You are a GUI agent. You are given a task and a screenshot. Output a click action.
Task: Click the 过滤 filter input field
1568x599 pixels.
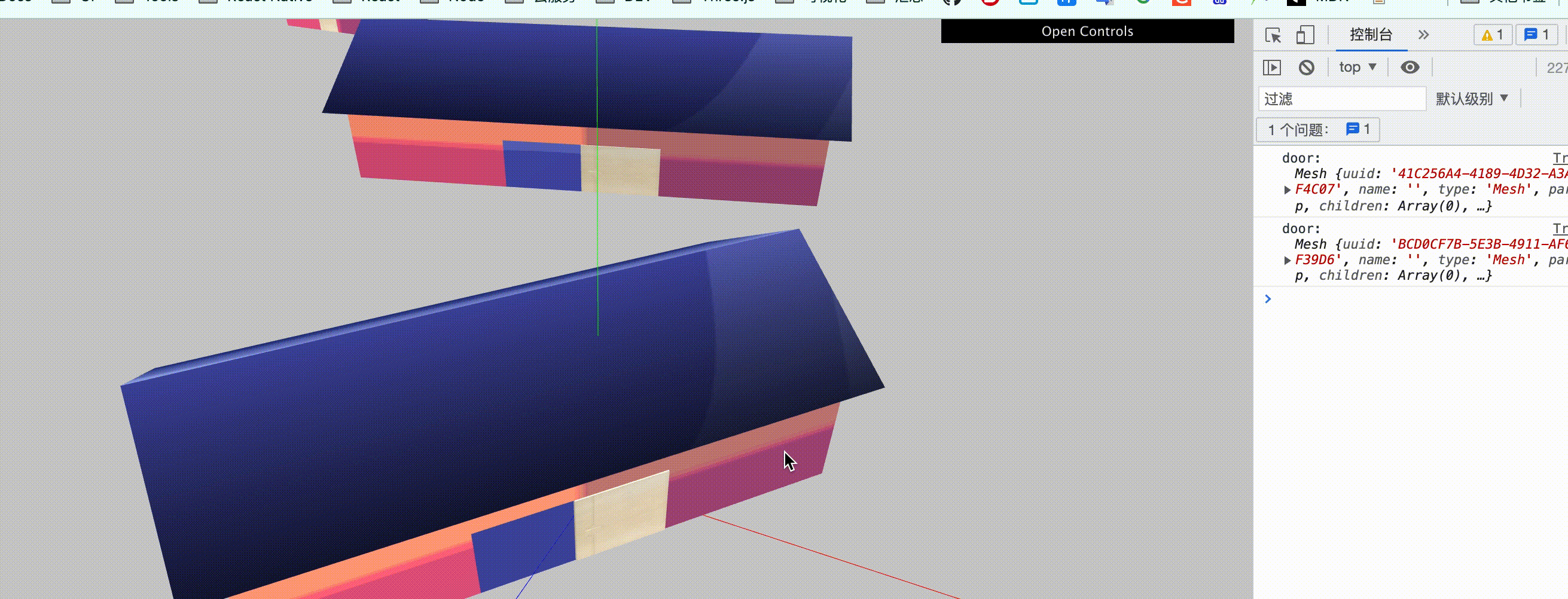coord(1341,99)
